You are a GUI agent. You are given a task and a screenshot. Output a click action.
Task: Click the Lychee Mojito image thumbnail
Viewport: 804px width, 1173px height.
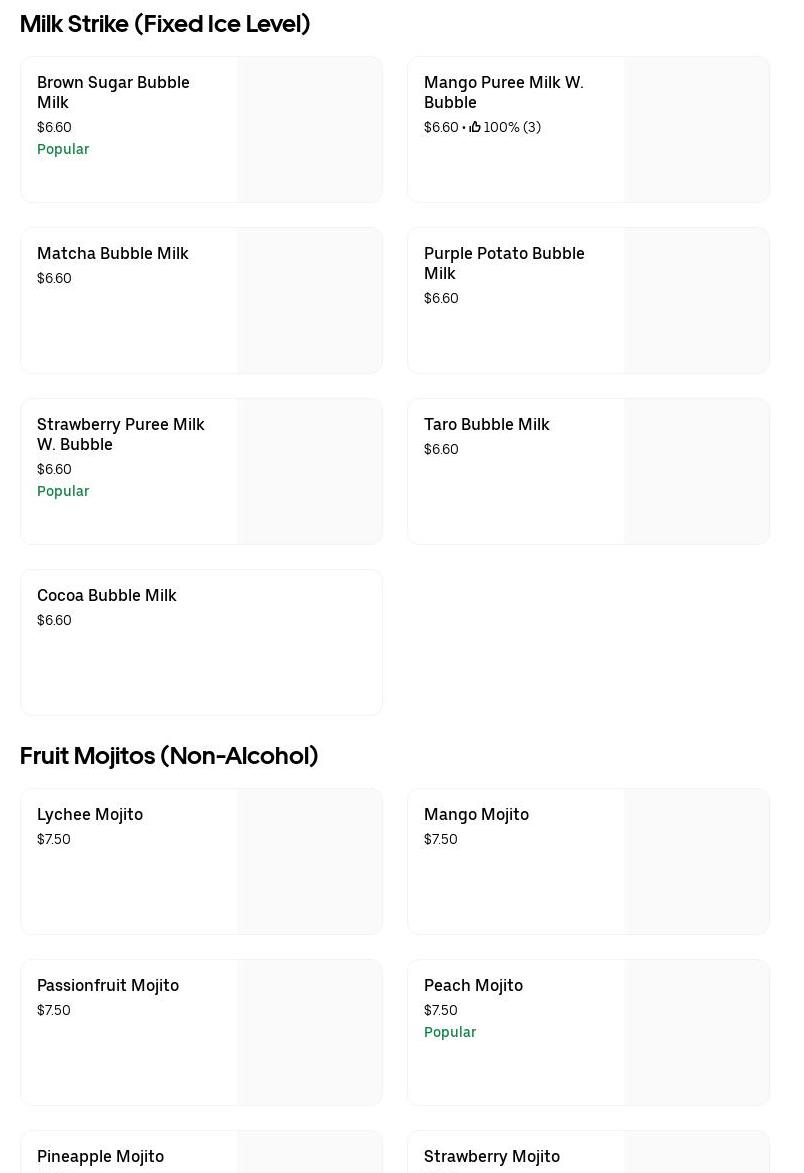[309, 862]
